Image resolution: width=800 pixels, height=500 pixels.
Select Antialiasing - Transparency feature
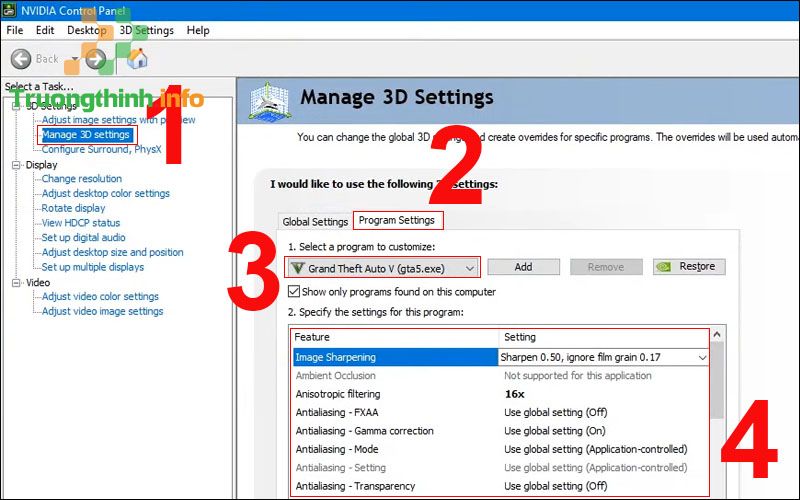pos(356,486)
